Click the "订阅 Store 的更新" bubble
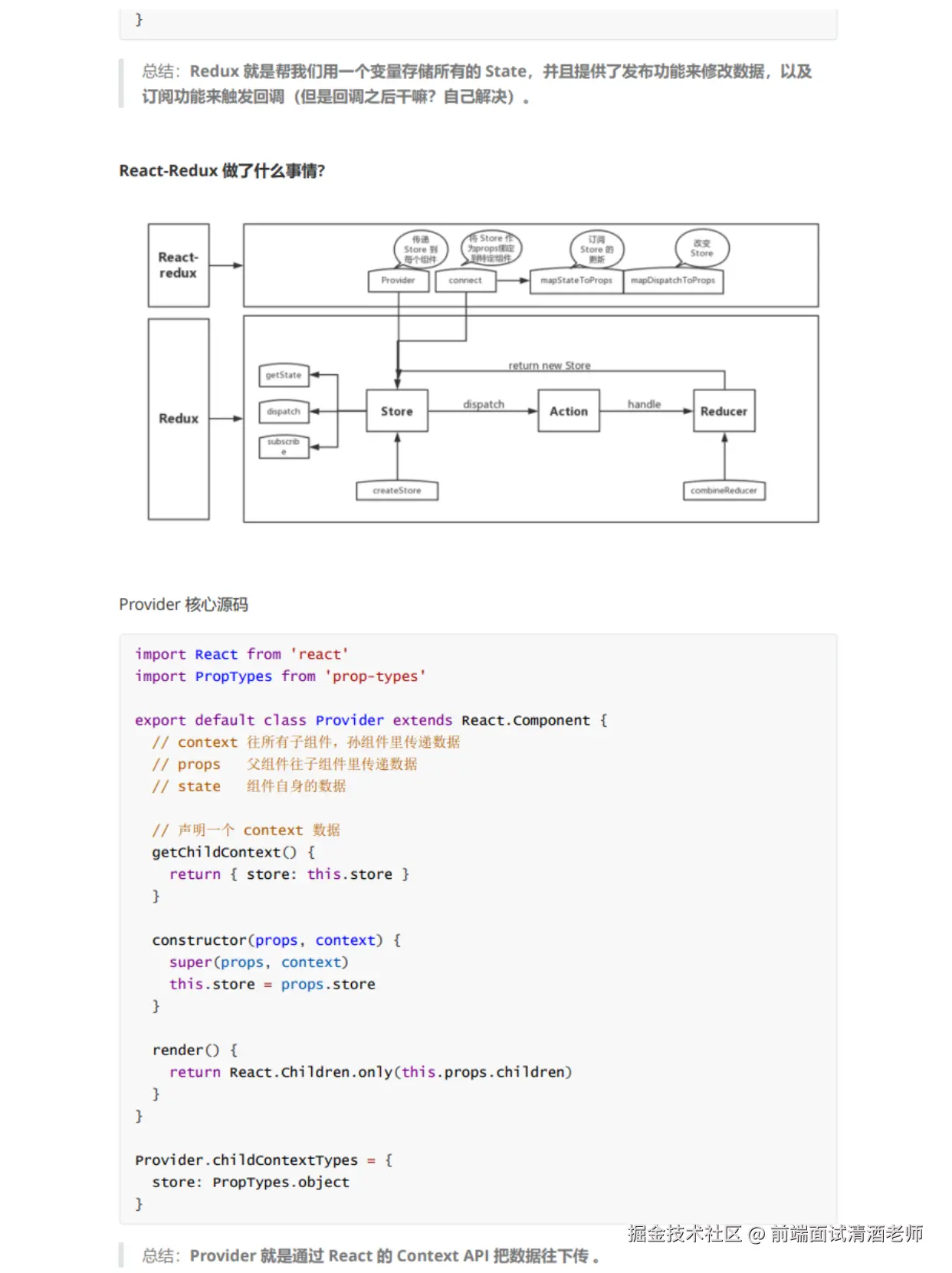Screen dimensions: 952x1273 (597, 249)
